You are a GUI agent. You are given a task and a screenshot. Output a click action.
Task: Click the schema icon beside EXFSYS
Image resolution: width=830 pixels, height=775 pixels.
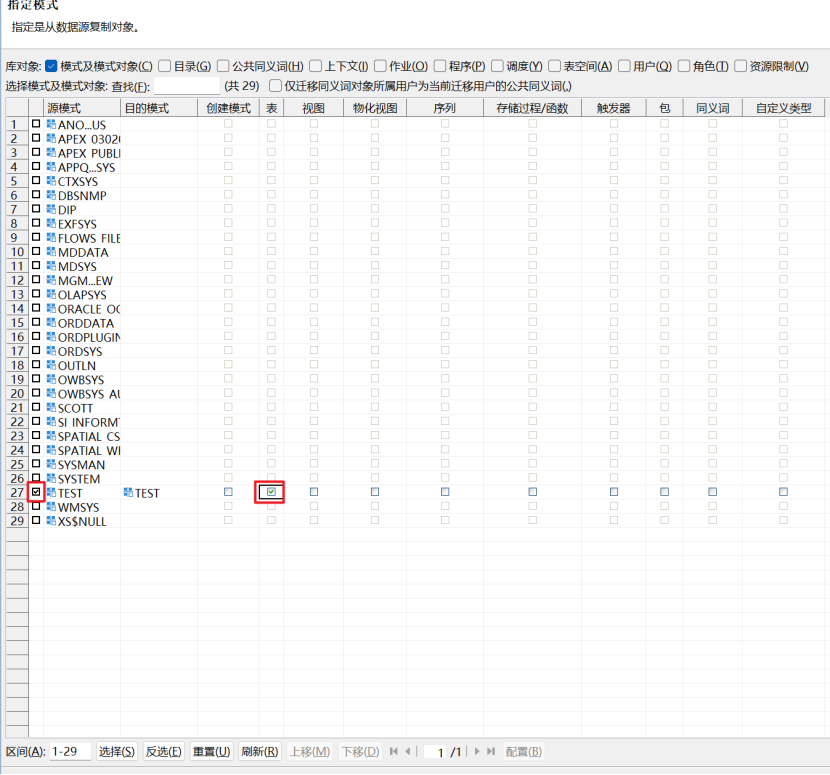51,223
